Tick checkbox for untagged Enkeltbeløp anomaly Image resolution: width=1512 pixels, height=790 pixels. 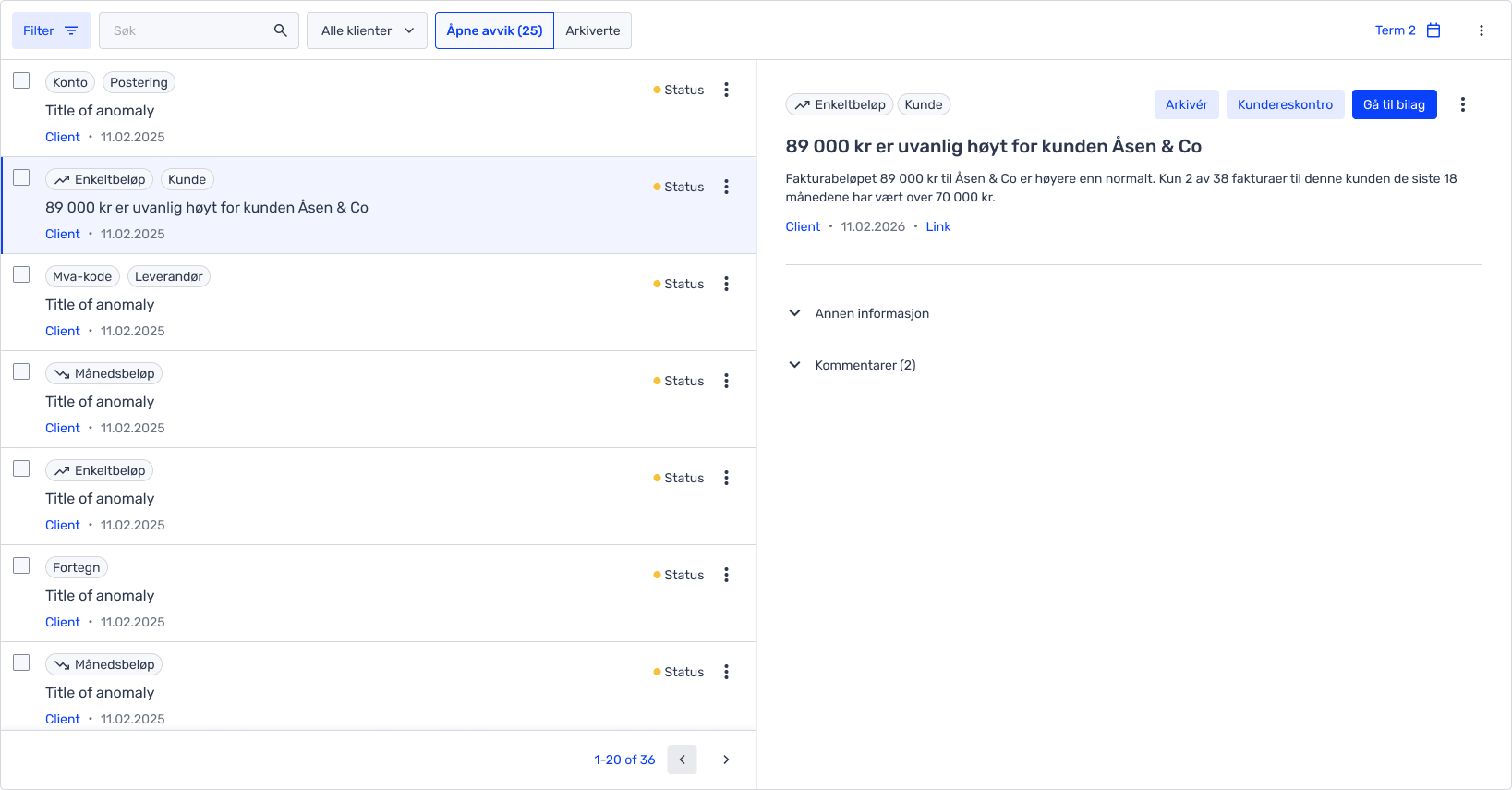click(x=21, y=468)
